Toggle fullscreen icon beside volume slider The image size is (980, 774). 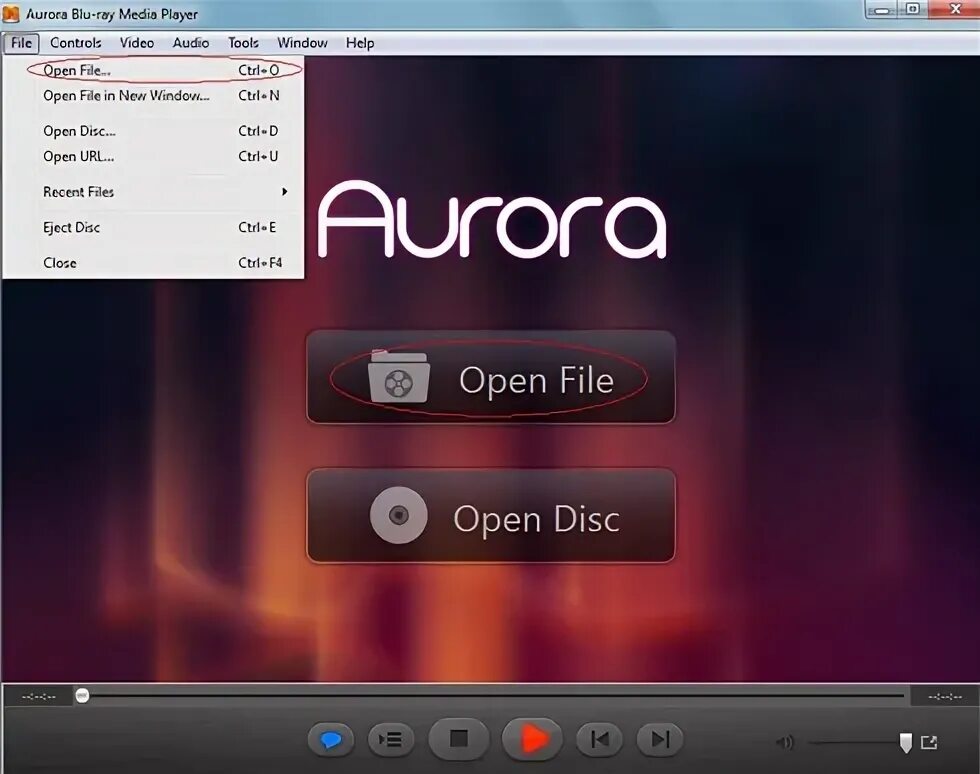click(929, 742)
